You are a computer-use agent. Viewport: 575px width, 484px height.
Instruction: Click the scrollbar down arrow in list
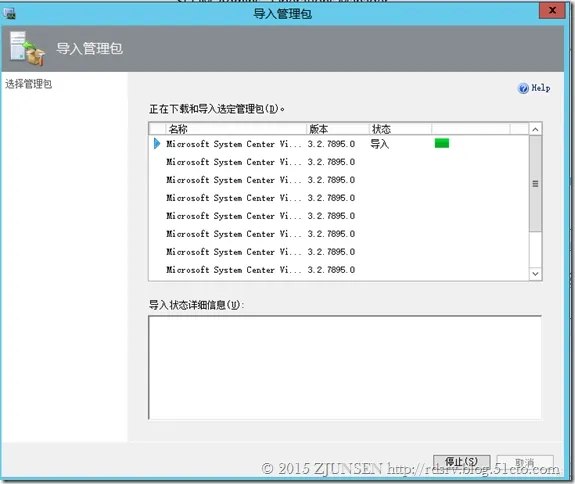535,274
